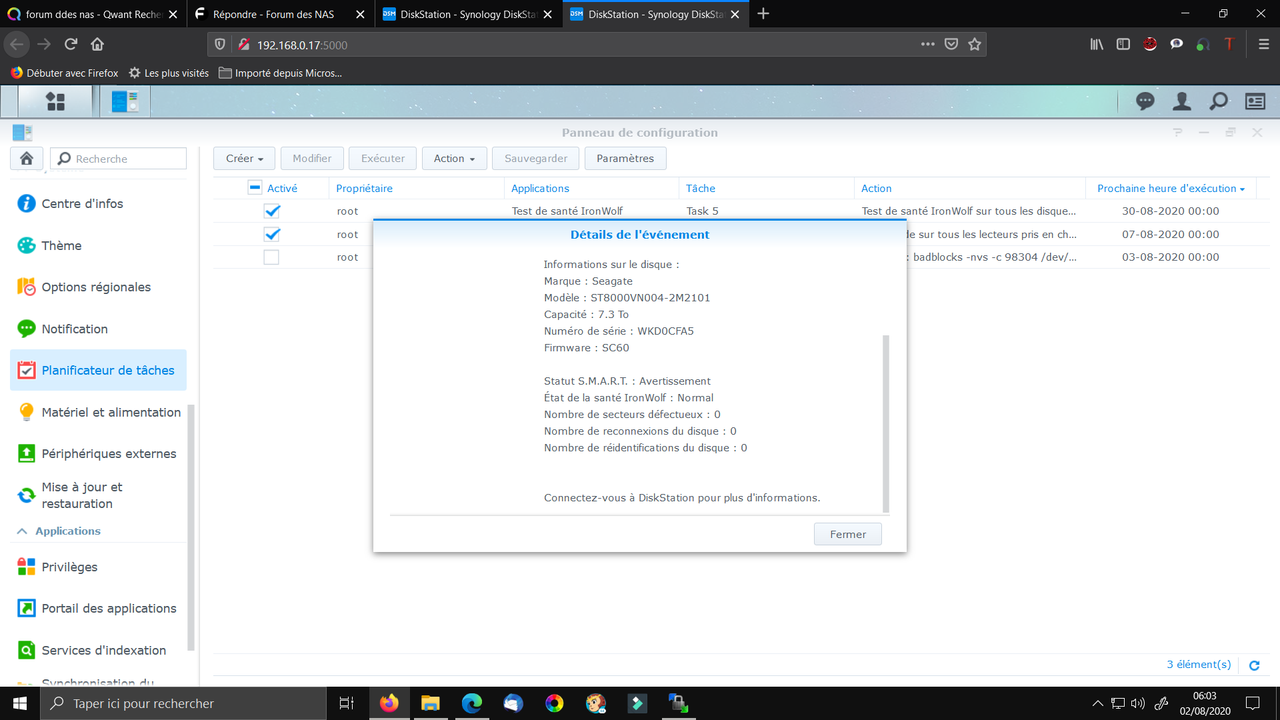Go back in Firefox navigation
Image resolution: width=1280 pixels, height=720 pixels.
pyautogui.click(x=16, y=44)
